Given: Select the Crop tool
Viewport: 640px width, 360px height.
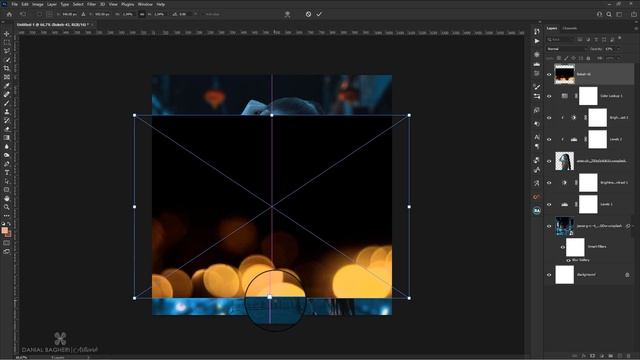Looking at the screenshot, I should tap(7, 68).
